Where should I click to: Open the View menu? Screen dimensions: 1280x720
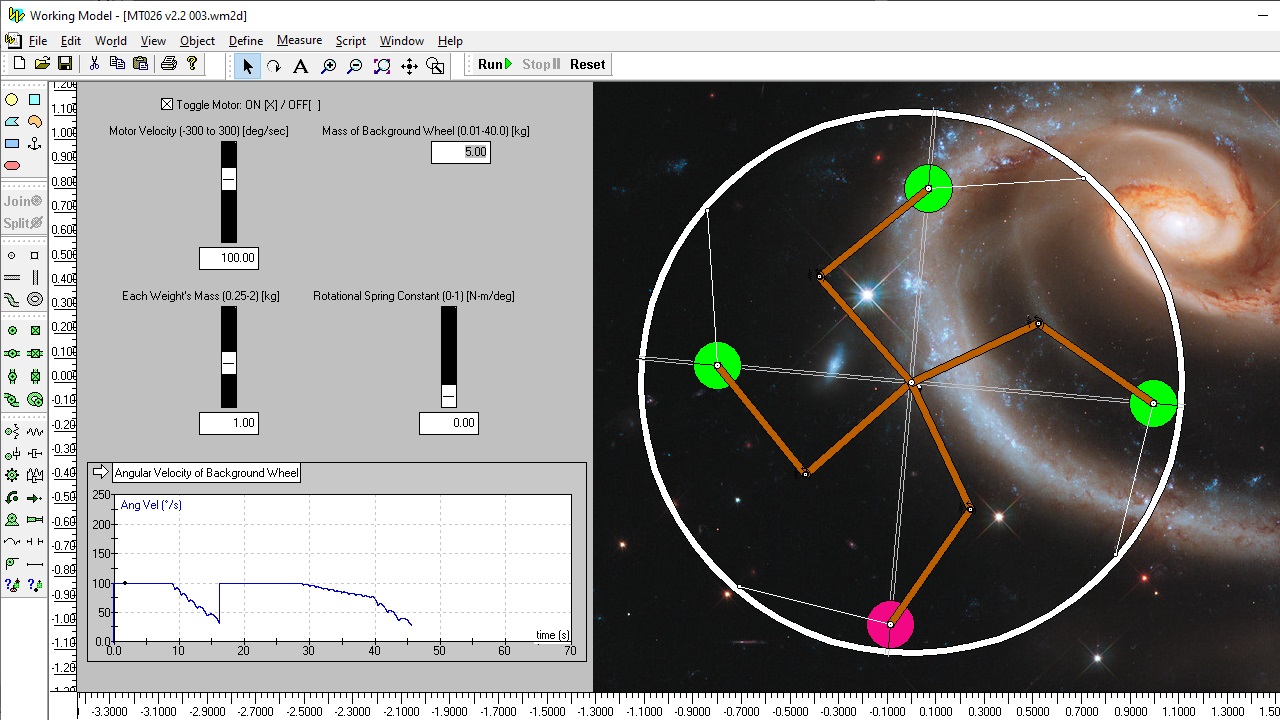(153, 41)
